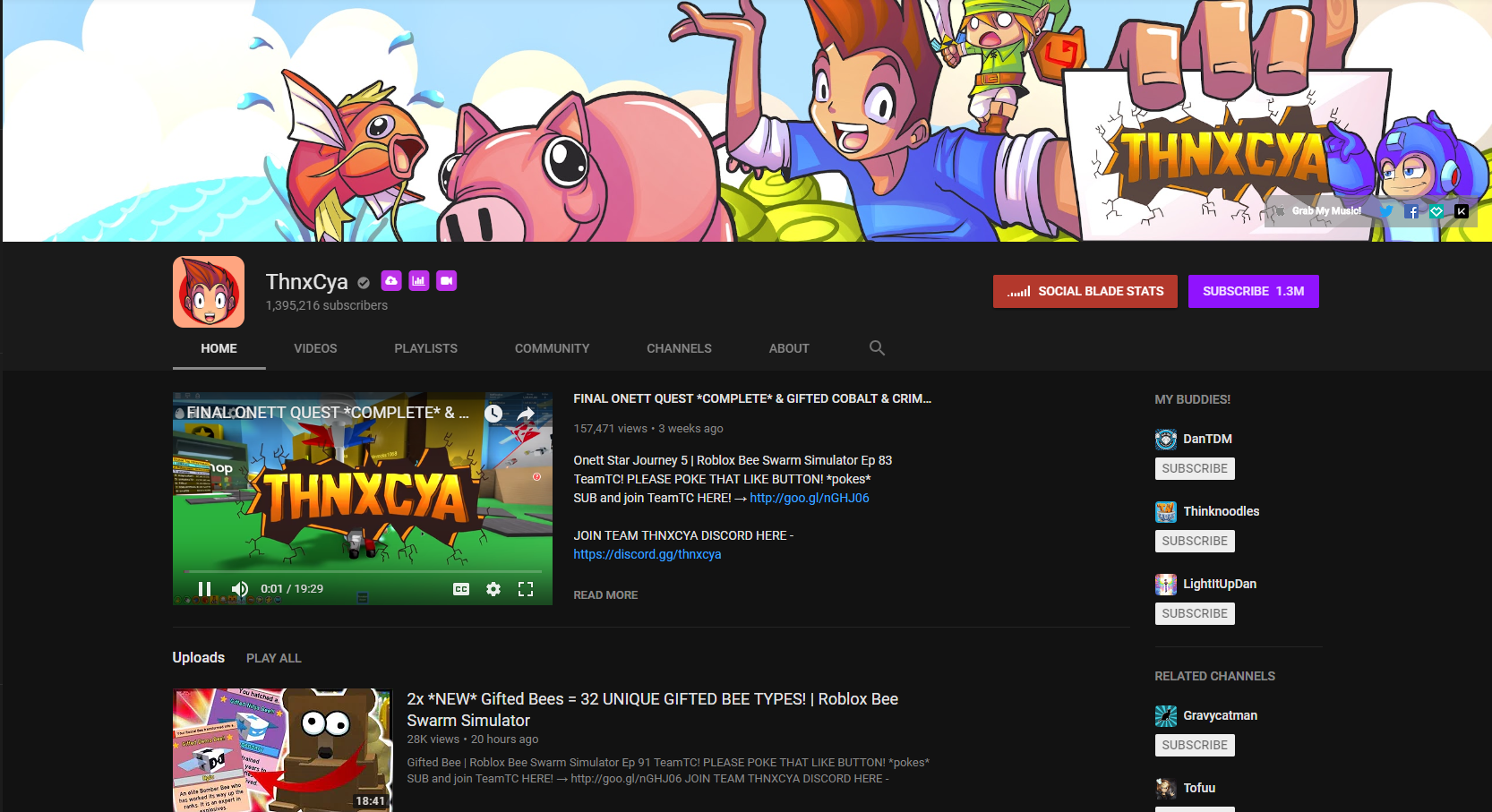Viewport: 1492px width, 812px height.
Task: Open the Uploads section heading
Action: 199,657
